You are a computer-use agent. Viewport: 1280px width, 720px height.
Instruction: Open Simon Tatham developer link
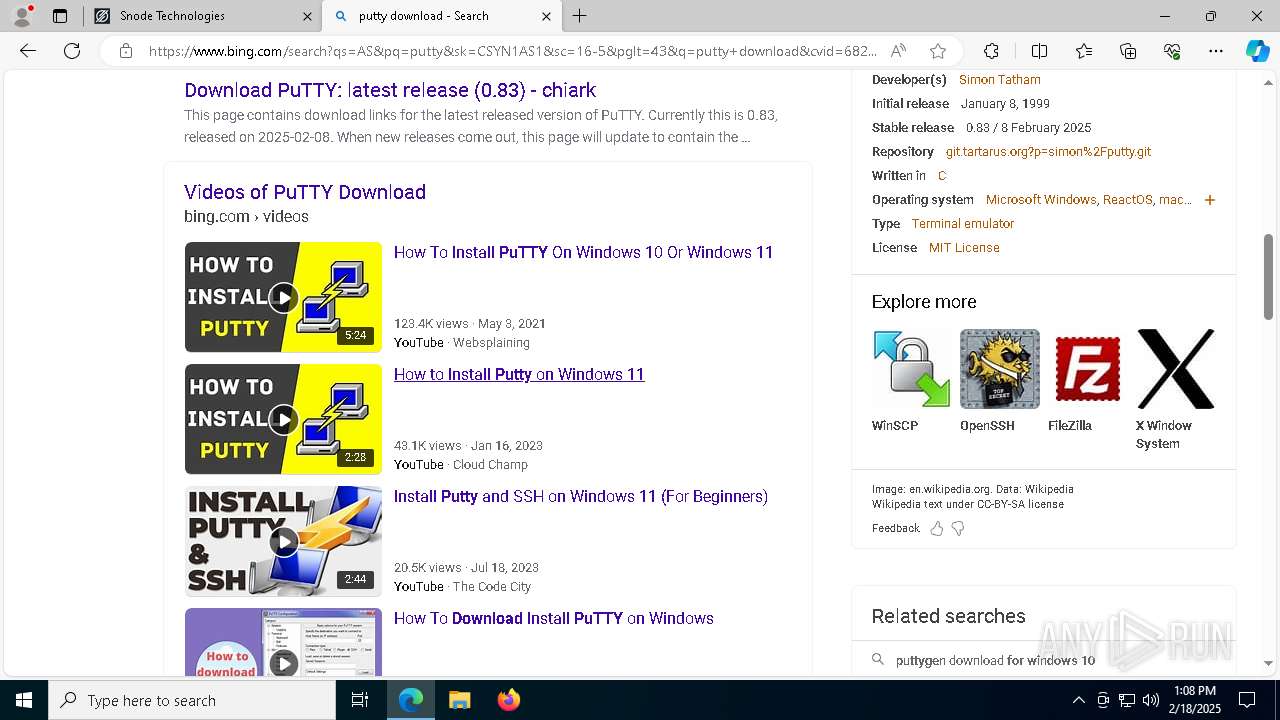[1000, 80]
